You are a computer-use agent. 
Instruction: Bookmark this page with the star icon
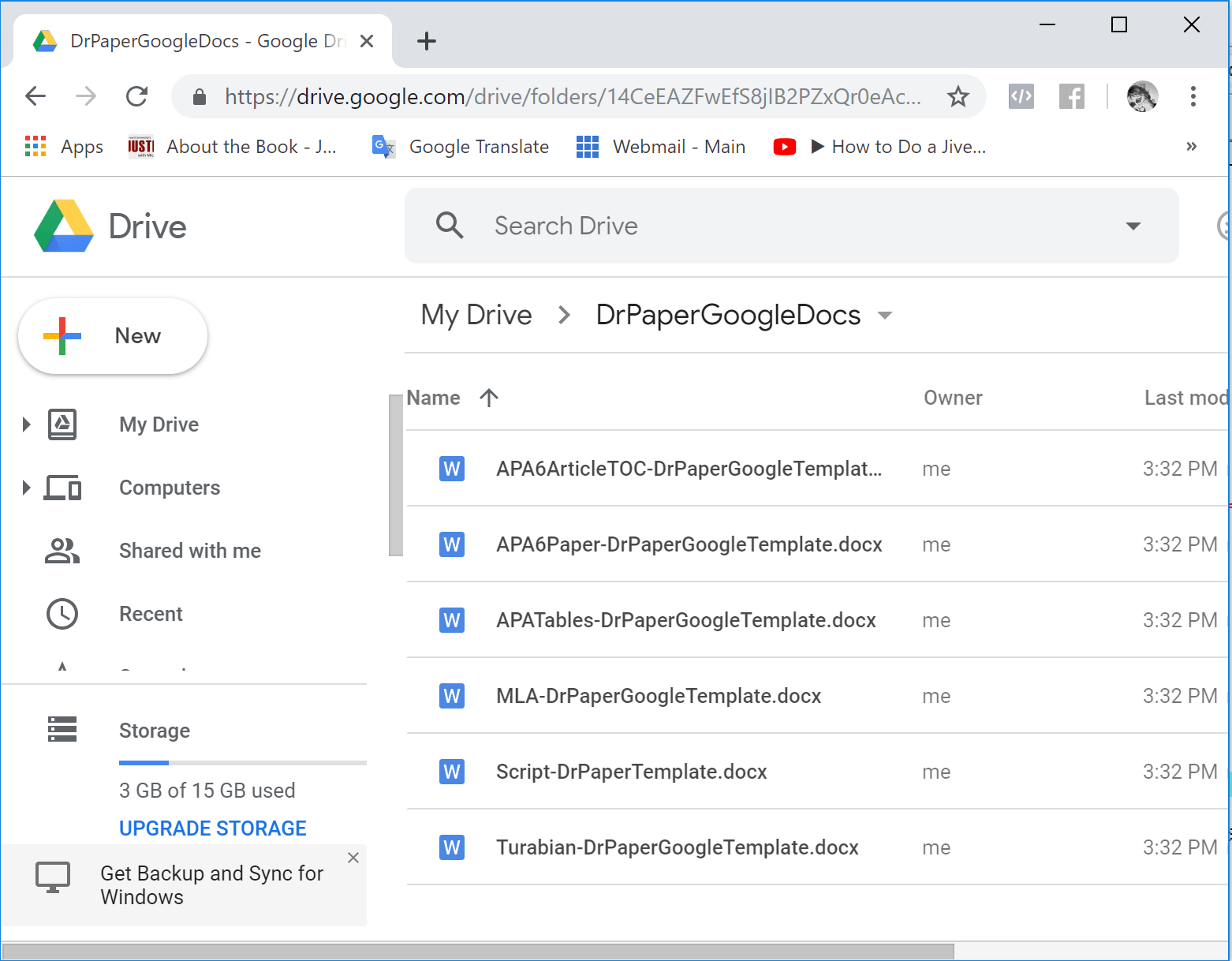958,97
